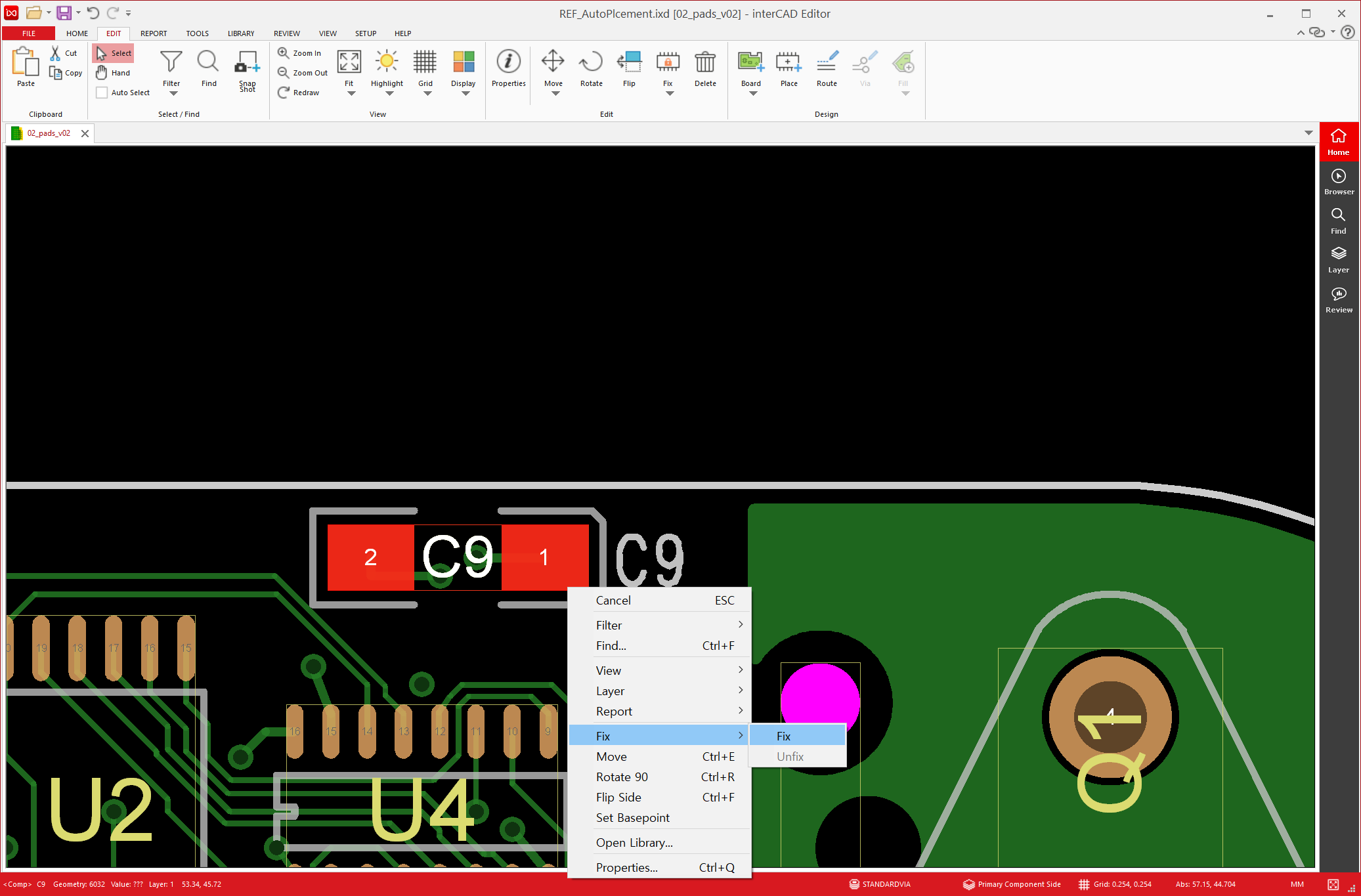Toggle the Select mode button
1361x896 pixels.
click(x=113, y=53)
